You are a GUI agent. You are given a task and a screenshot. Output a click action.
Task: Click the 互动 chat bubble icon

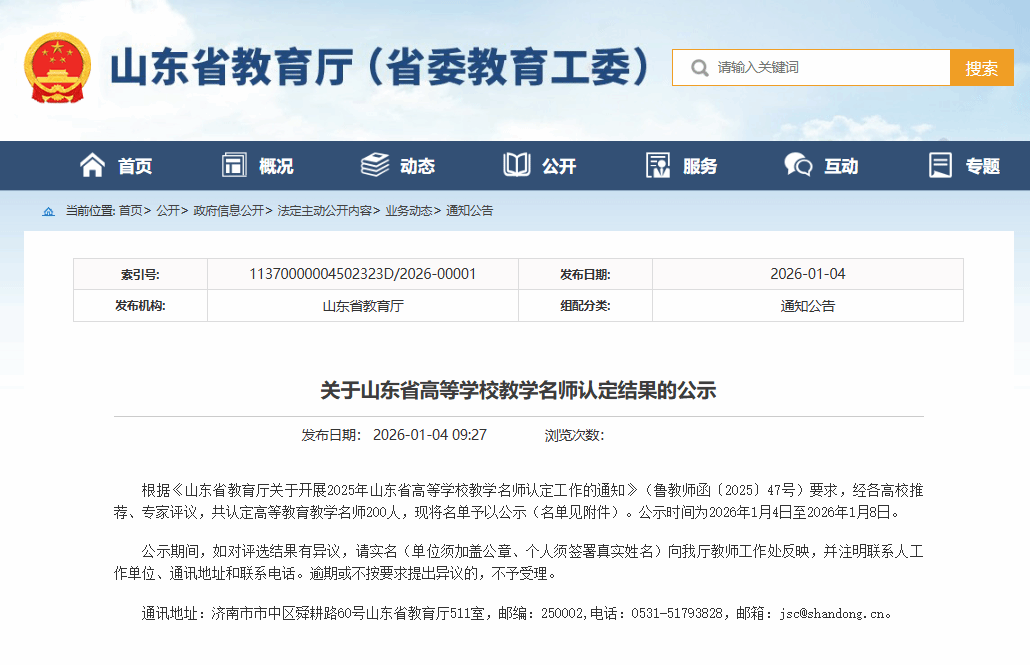tap(798, 166)
